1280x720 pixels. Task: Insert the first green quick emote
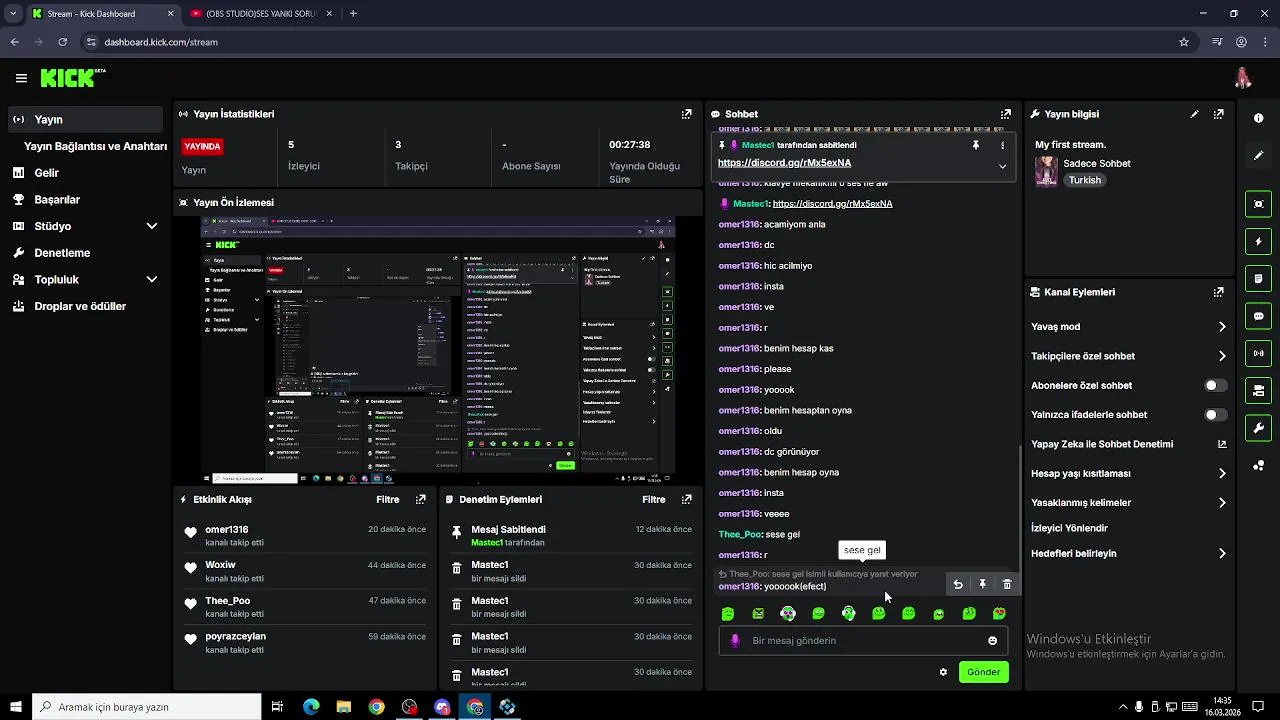click(728, 614)
